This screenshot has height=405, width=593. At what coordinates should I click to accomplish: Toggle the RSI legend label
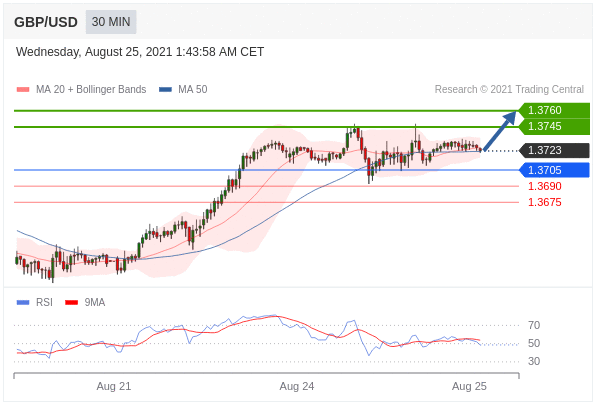coord(44,302)
